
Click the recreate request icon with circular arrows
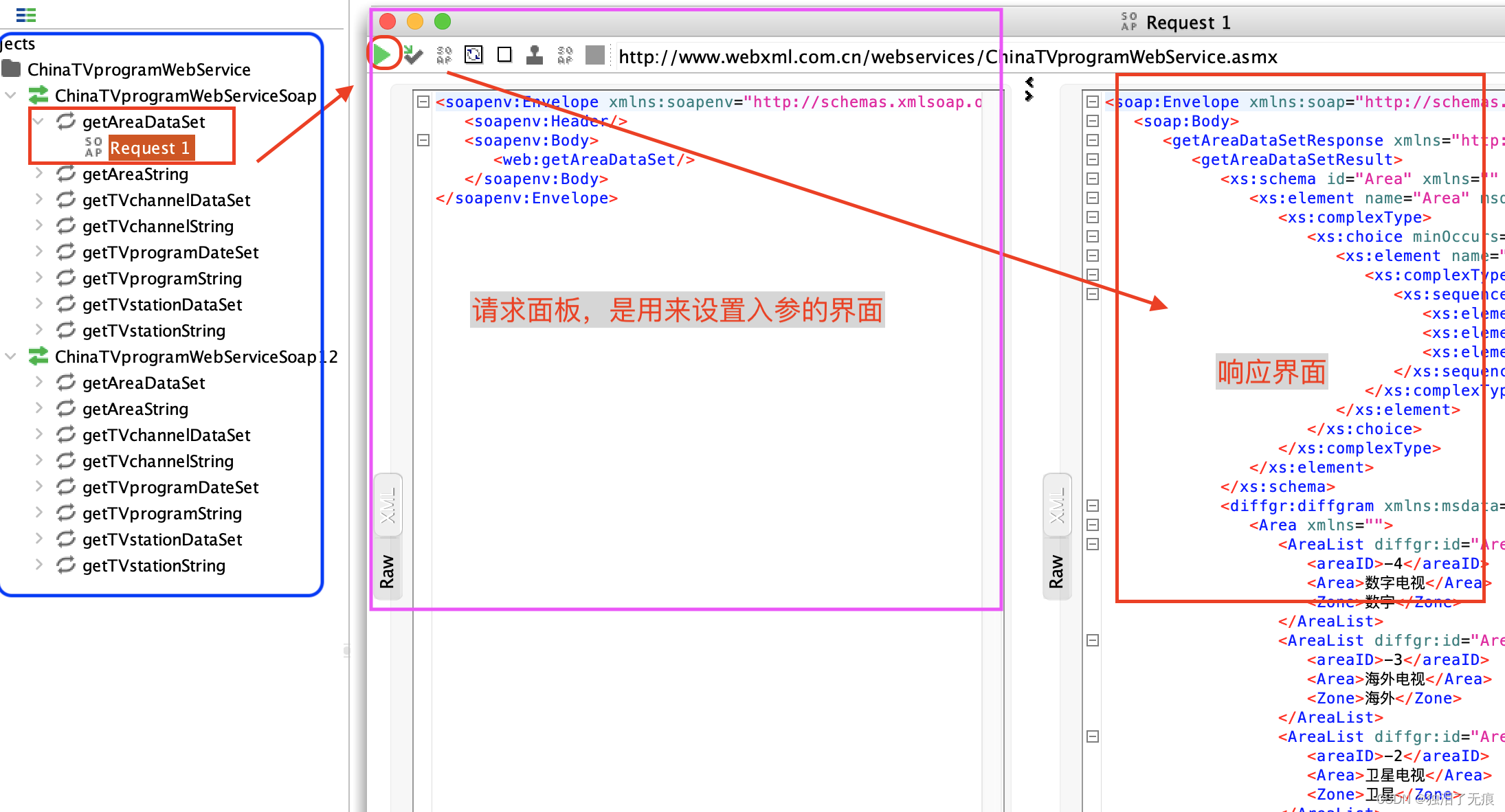pos(473,54)
